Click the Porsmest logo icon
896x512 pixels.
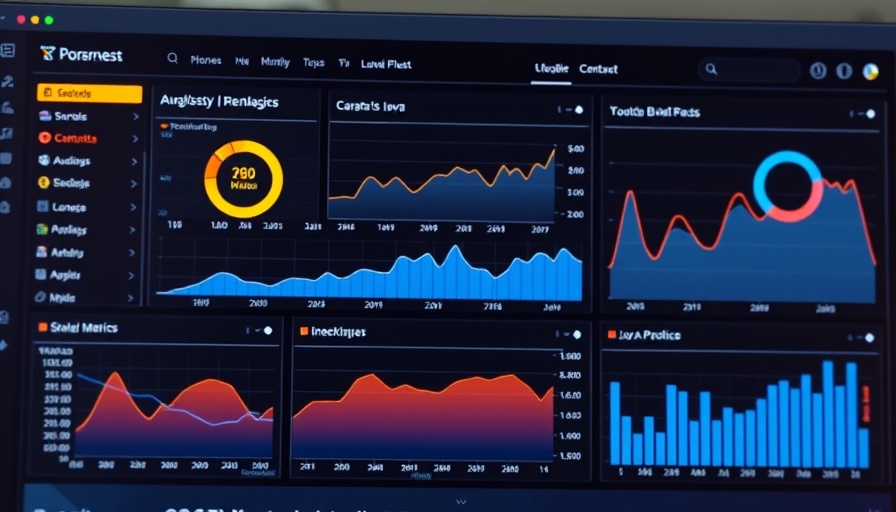(x=46, y=54)
